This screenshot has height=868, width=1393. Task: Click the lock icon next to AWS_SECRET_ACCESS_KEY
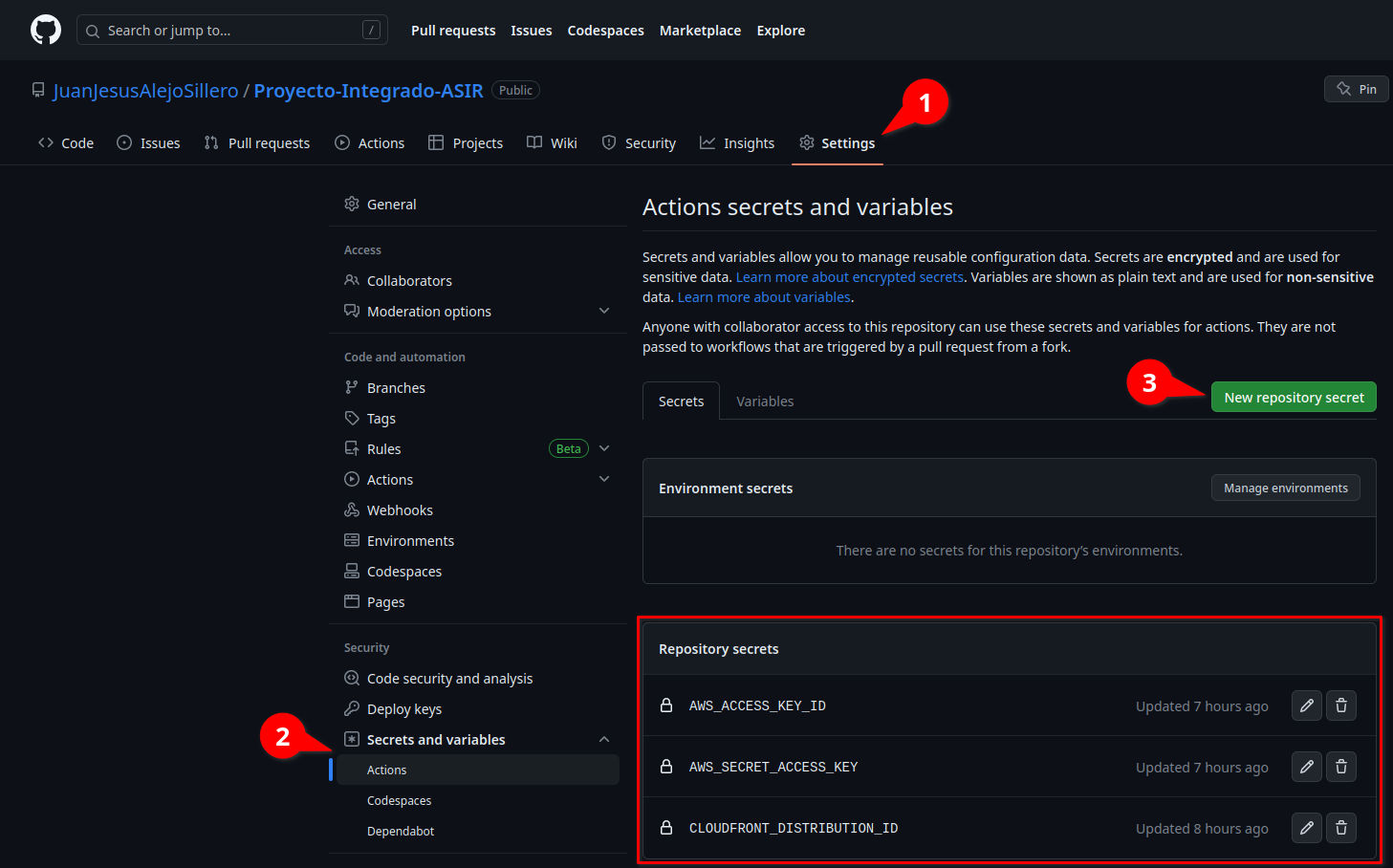(x=666, y=767)
